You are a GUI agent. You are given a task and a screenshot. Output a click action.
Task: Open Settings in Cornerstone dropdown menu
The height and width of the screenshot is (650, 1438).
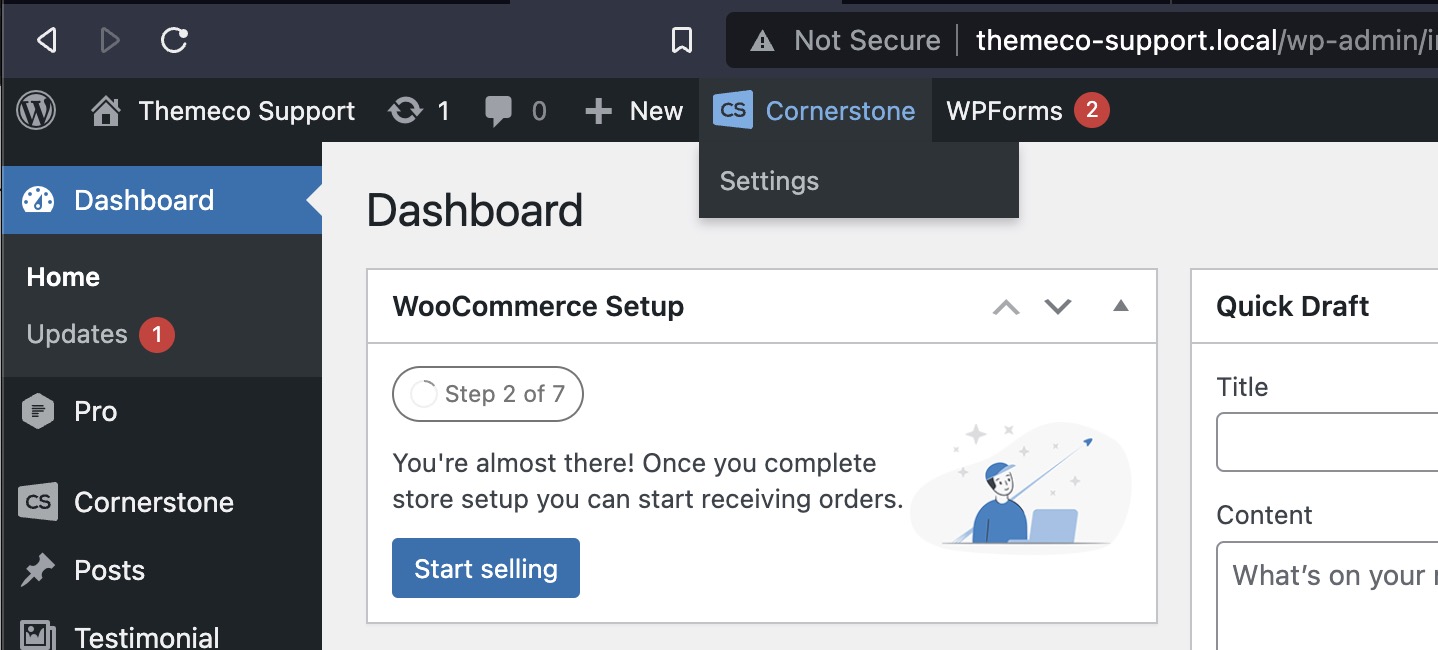[x=769, y=181]
